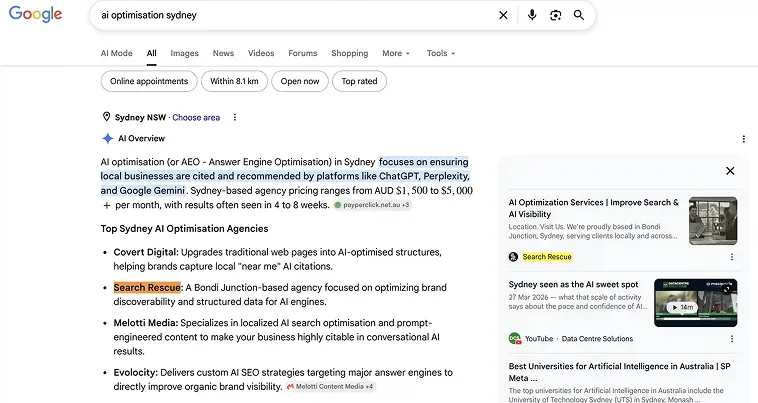
Task: Switch to Images tab
Action: (x=184, y=53)
